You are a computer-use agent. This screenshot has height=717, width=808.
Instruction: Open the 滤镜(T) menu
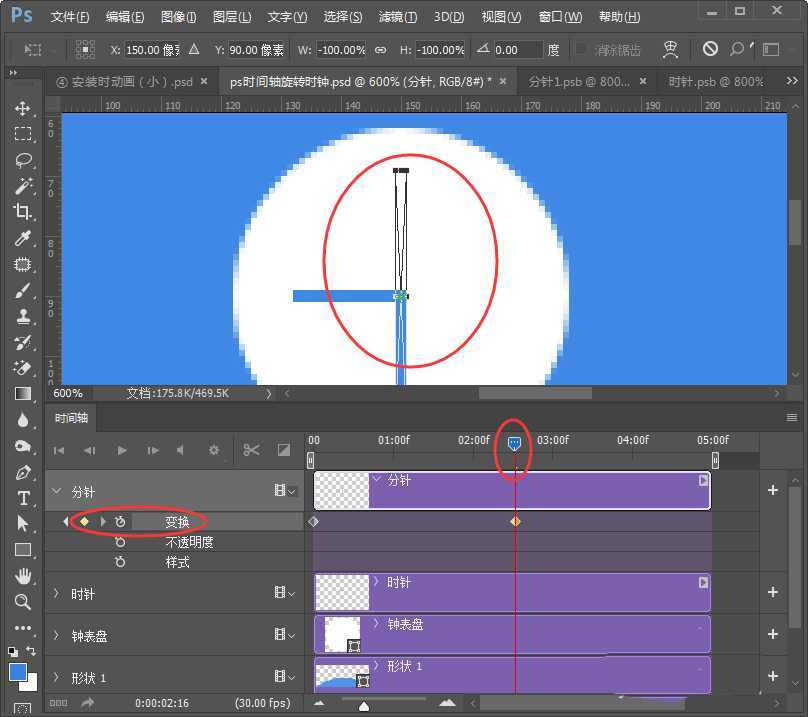point(398,17)
